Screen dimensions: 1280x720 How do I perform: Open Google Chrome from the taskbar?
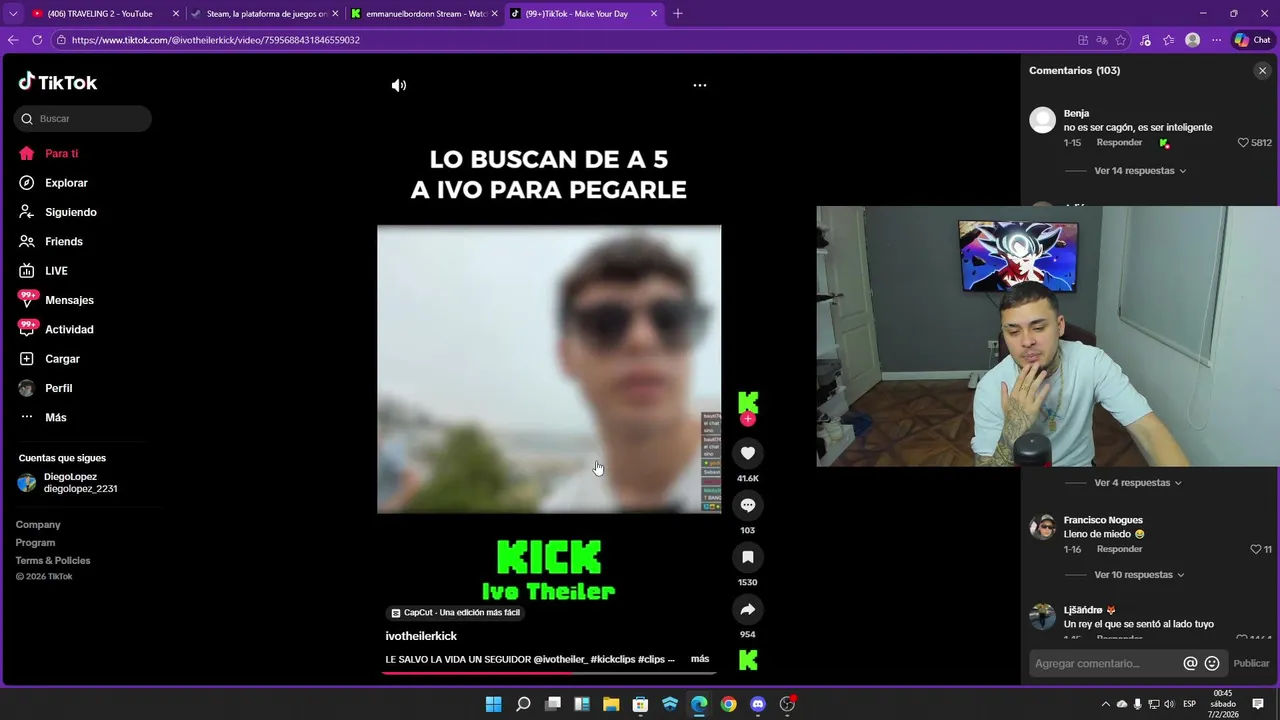click(728, 704)
